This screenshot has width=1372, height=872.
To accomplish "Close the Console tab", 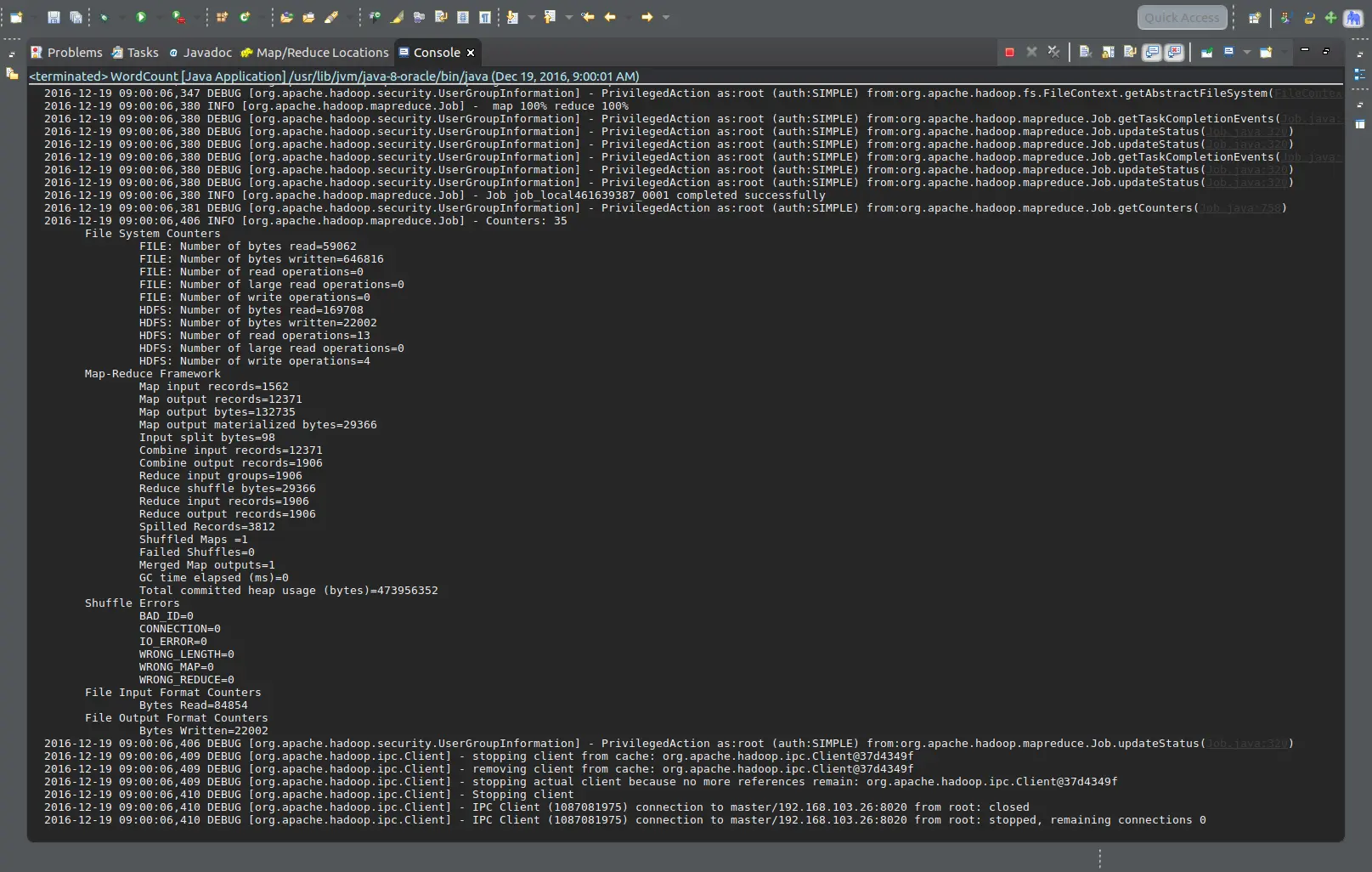I will (471, 53).
